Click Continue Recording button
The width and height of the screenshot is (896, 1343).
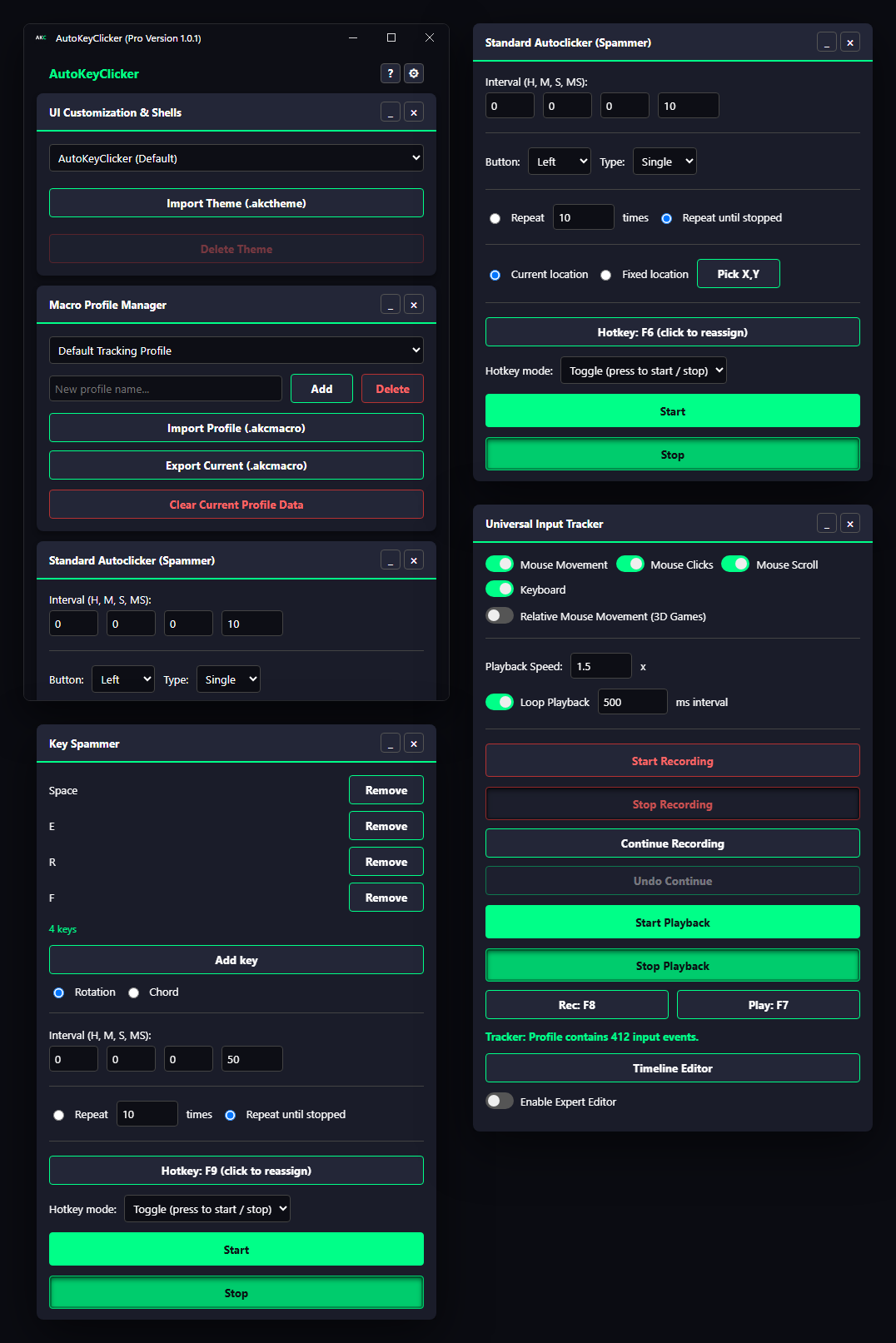673,843
